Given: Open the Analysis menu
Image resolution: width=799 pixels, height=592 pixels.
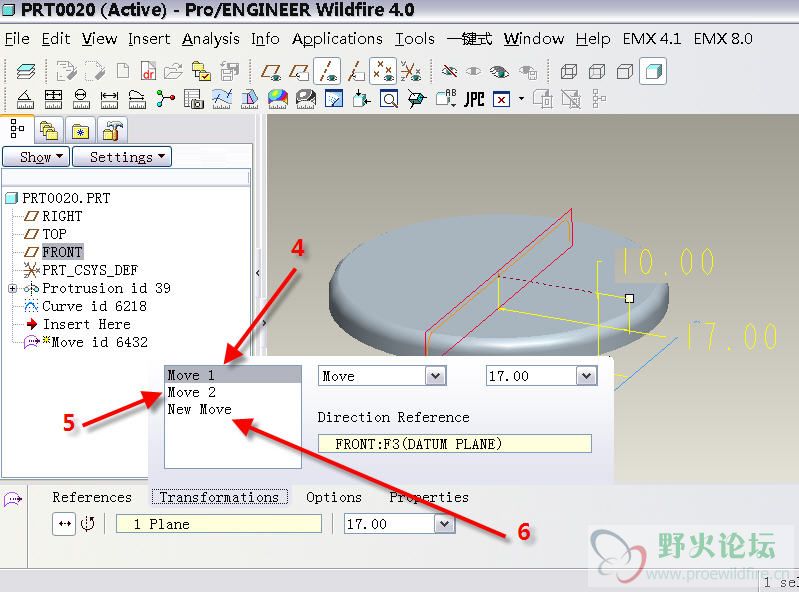Looking at the screenshot, I should tap(210, 39).
